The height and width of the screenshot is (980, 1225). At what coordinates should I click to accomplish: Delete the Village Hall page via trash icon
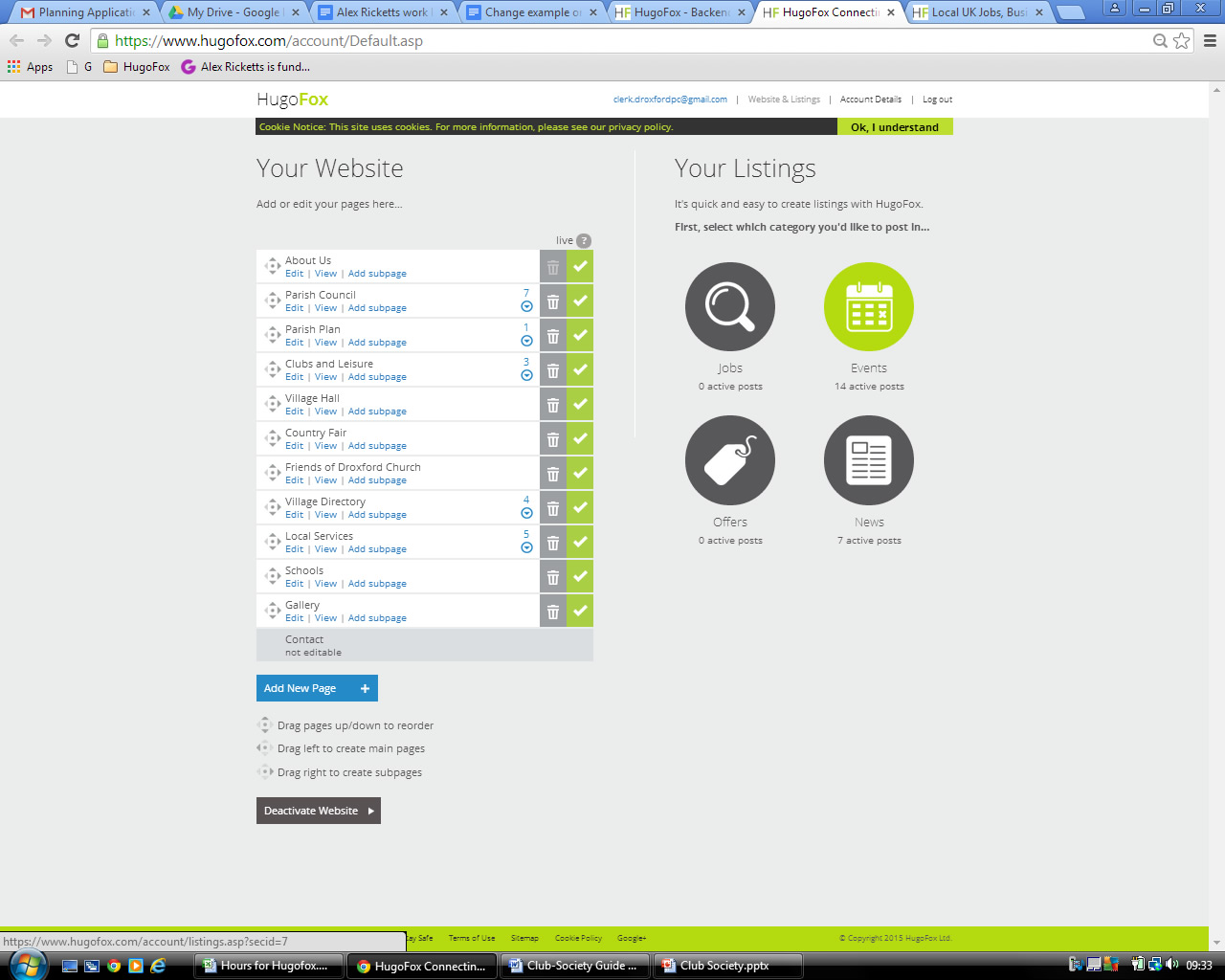pos(553,404)
